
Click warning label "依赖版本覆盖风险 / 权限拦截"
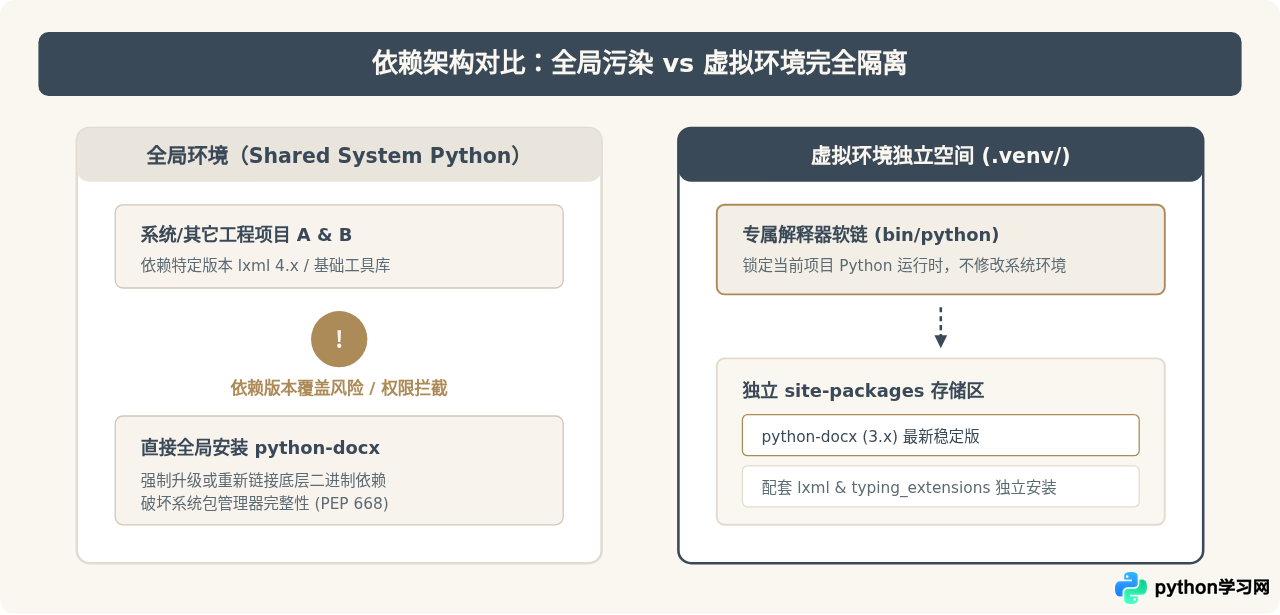(339, 388)
